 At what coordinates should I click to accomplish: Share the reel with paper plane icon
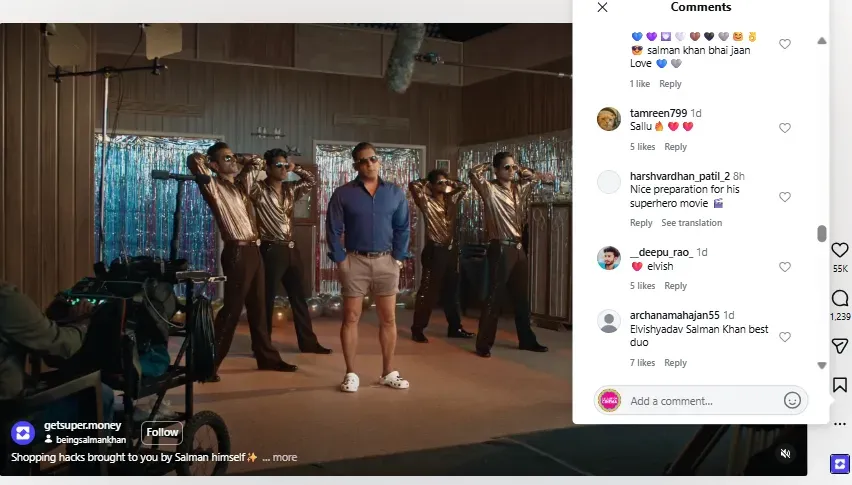coord(840,346)
